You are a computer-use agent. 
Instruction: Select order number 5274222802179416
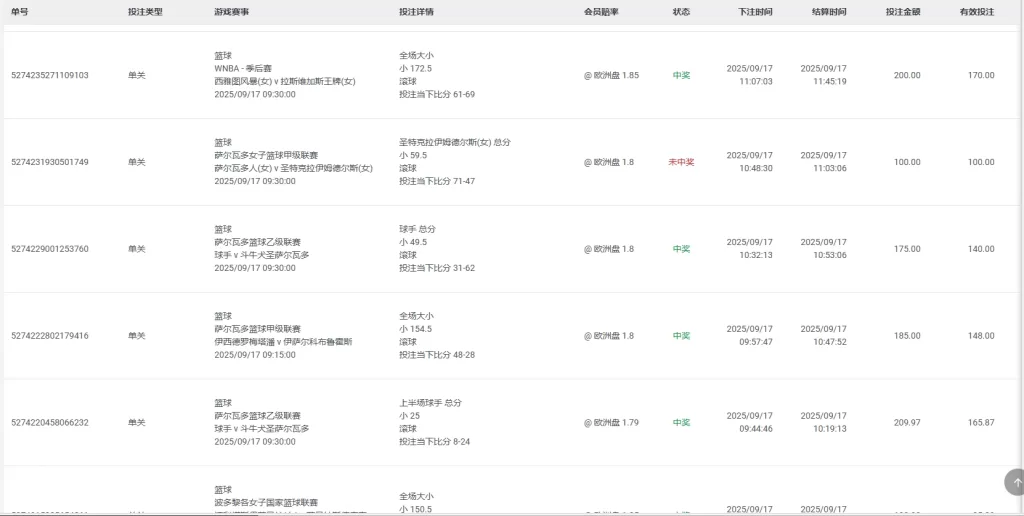click(x=50, y=336)
